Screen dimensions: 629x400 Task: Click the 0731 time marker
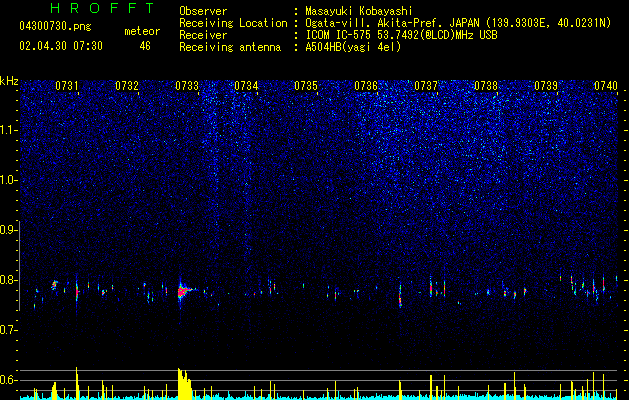[67, 86]
